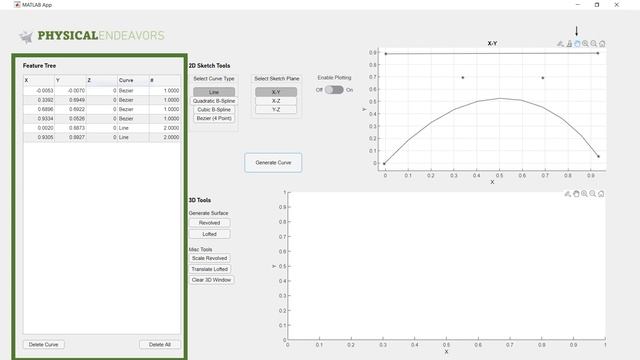Screen dimensions: 640x360
Task: Select brush tool on the 3D axes toolbar
Action: pos(567,194)
